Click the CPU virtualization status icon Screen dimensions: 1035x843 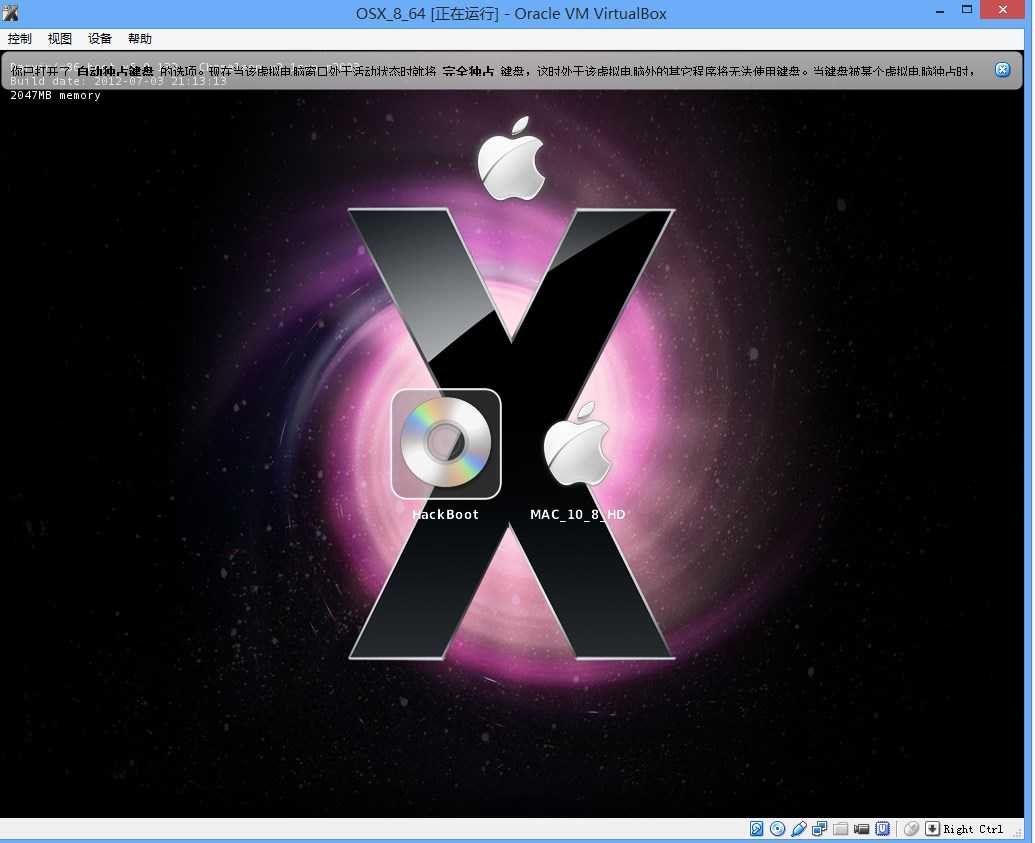883,829
